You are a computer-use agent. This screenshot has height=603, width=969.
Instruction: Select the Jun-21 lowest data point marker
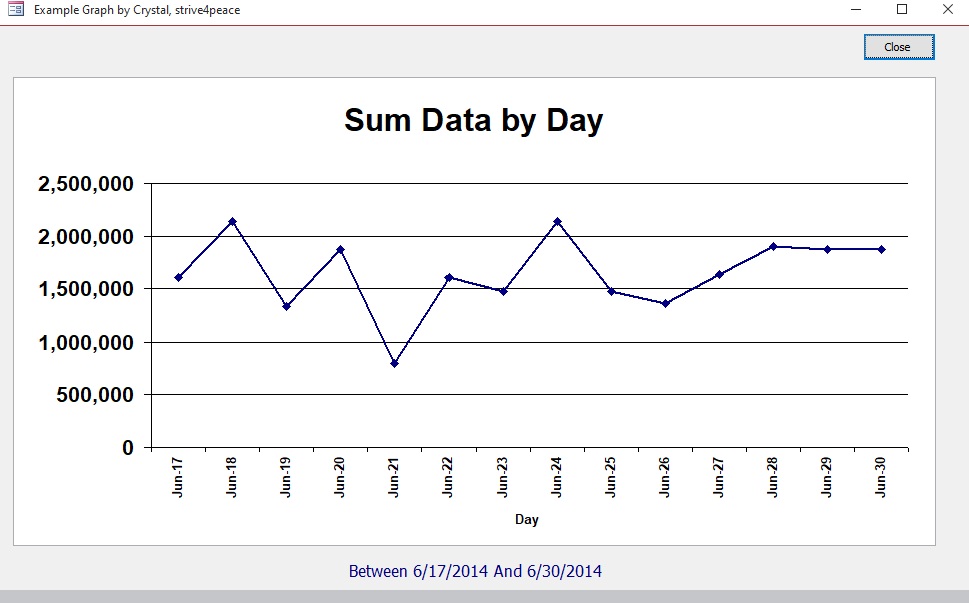[x=395, y=363]
